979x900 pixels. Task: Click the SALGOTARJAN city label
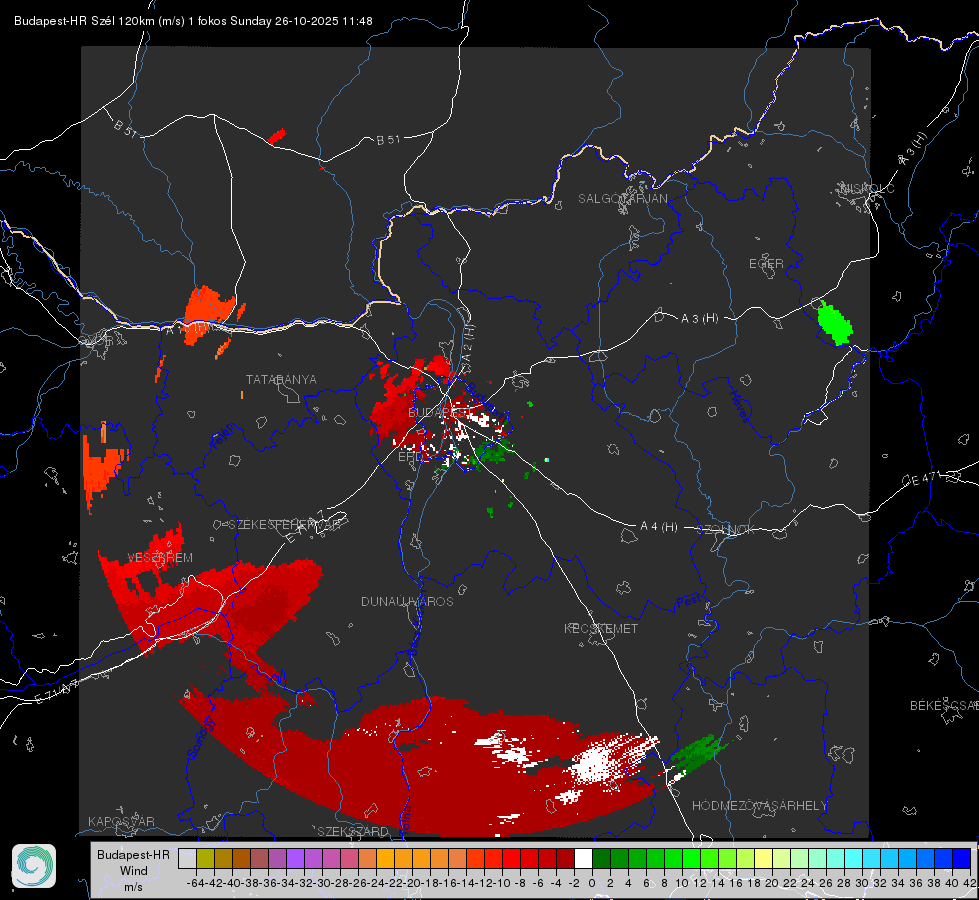(x=622, y=199)
